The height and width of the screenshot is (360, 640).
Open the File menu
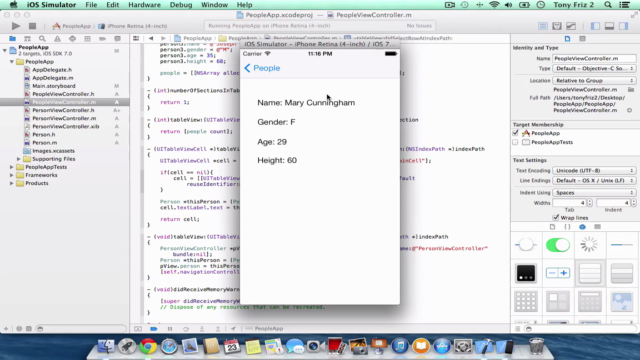[x=91, y=5]
